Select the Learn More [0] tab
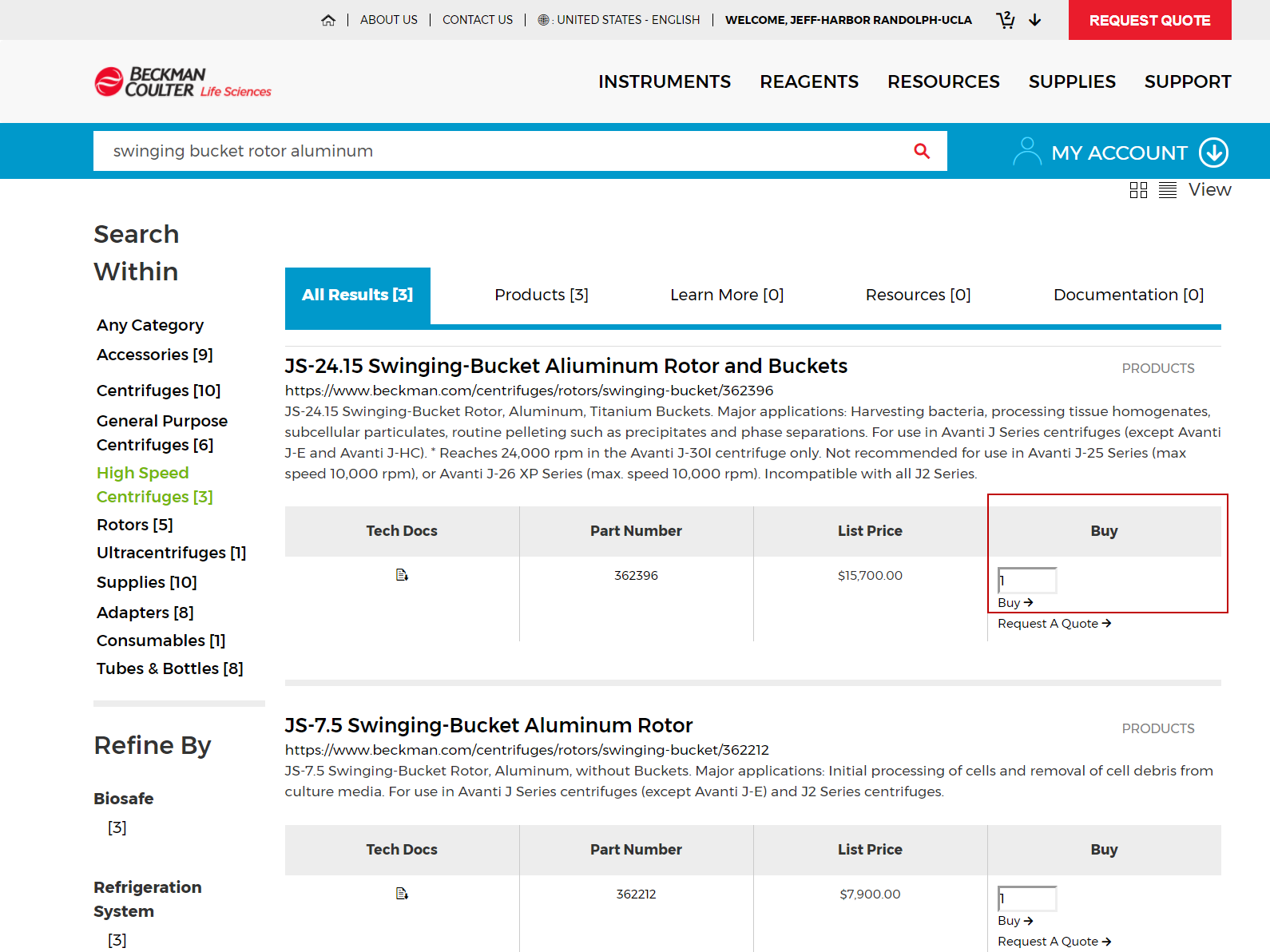This screenshot has height=952, width=1270. pyautogui.click(x=727, y=295)
